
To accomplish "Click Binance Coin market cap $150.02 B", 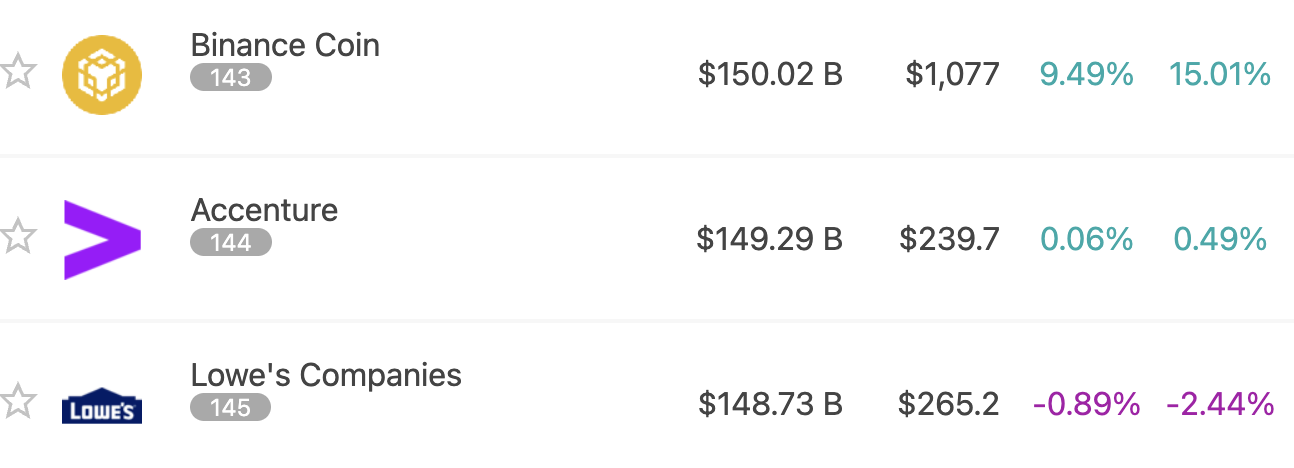I will pyautogui.click(x=770, y=74).
